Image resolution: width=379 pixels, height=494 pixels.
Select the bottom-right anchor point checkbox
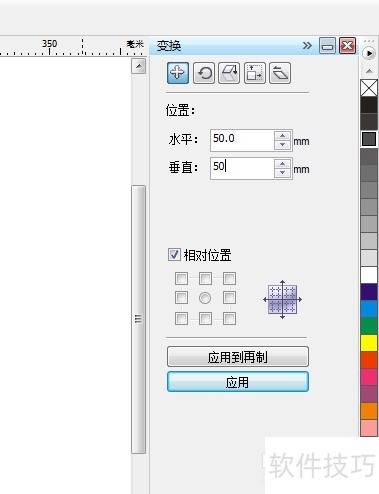[229, 318]
